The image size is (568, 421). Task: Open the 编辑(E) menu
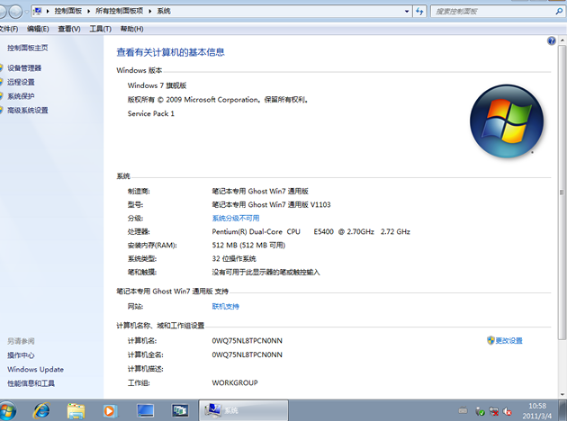(x=38, y=29)
